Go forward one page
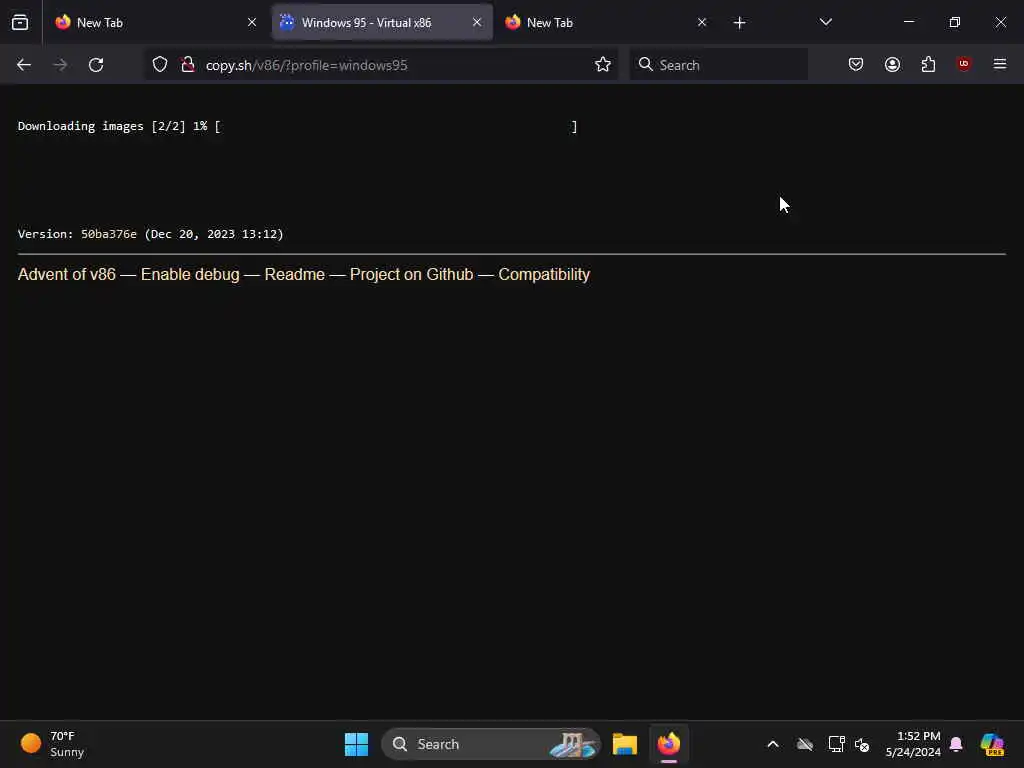The width and height of the screenshot is (1024, 768). point(60,65)
